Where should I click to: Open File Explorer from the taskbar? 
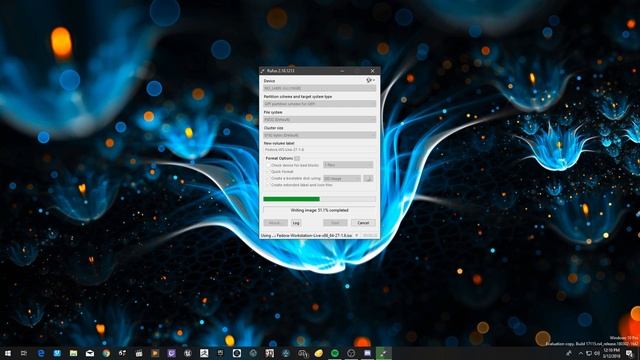click(x=73, y=353)
